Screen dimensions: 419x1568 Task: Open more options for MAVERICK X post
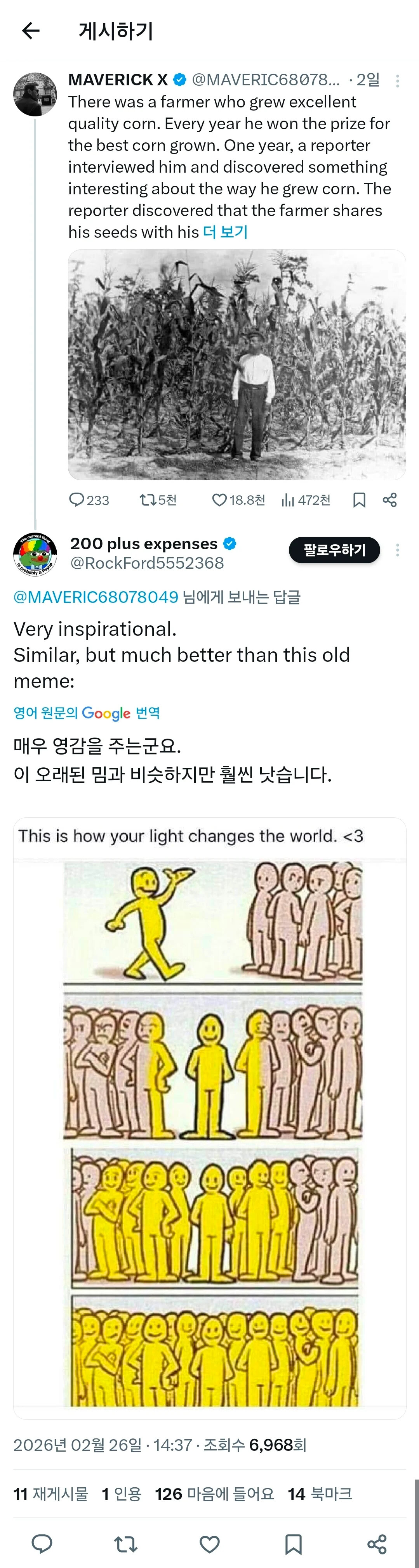tap(397, 80)
